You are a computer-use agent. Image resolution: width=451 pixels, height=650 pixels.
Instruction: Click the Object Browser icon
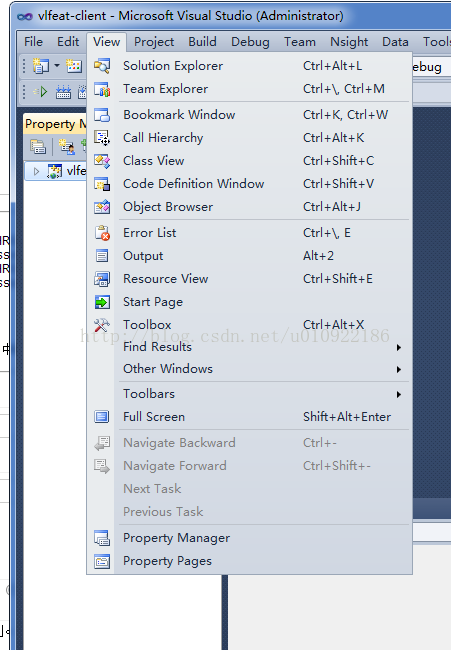click(x=102, y=207)
